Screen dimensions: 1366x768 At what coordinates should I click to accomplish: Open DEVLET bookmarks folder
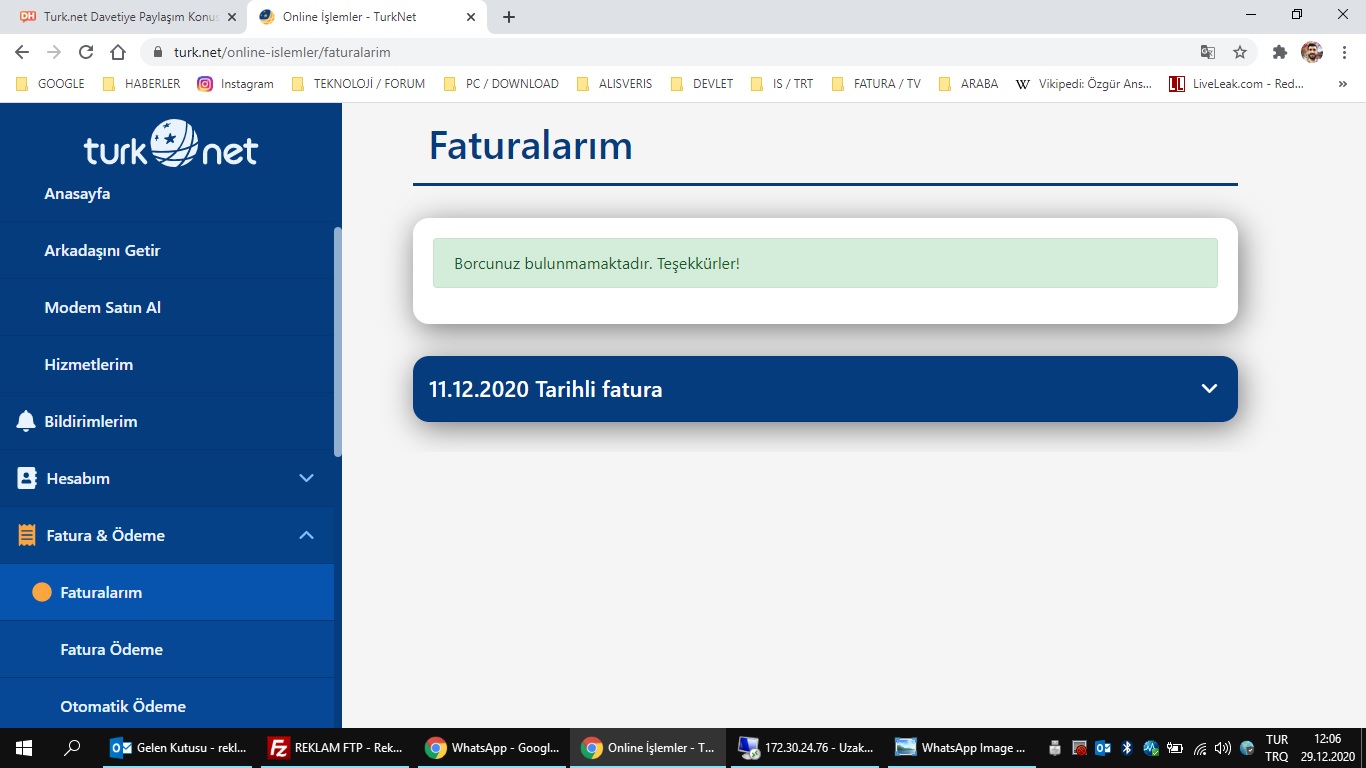click(x=703, y=84)
